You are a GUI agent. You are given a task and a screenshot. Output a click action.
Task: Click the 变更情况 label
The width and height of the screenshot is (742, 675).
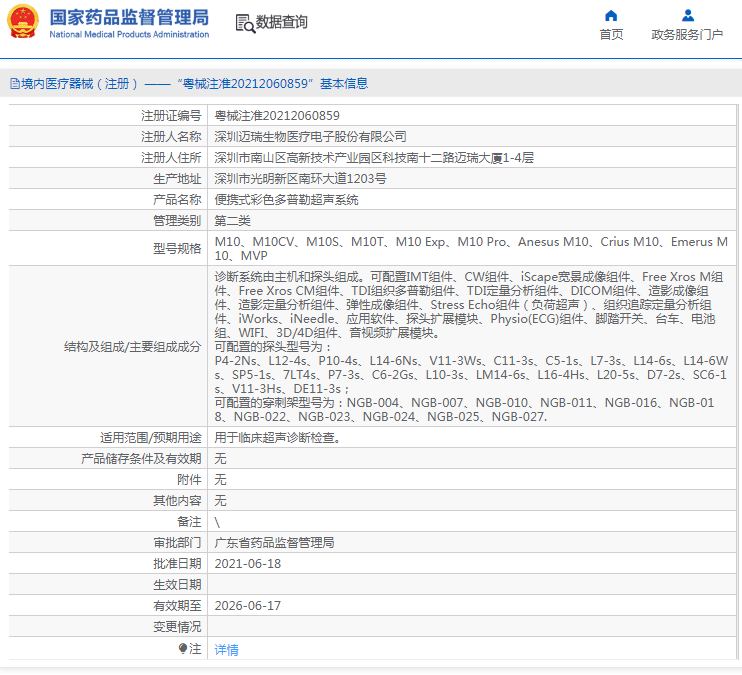(177, 627)
